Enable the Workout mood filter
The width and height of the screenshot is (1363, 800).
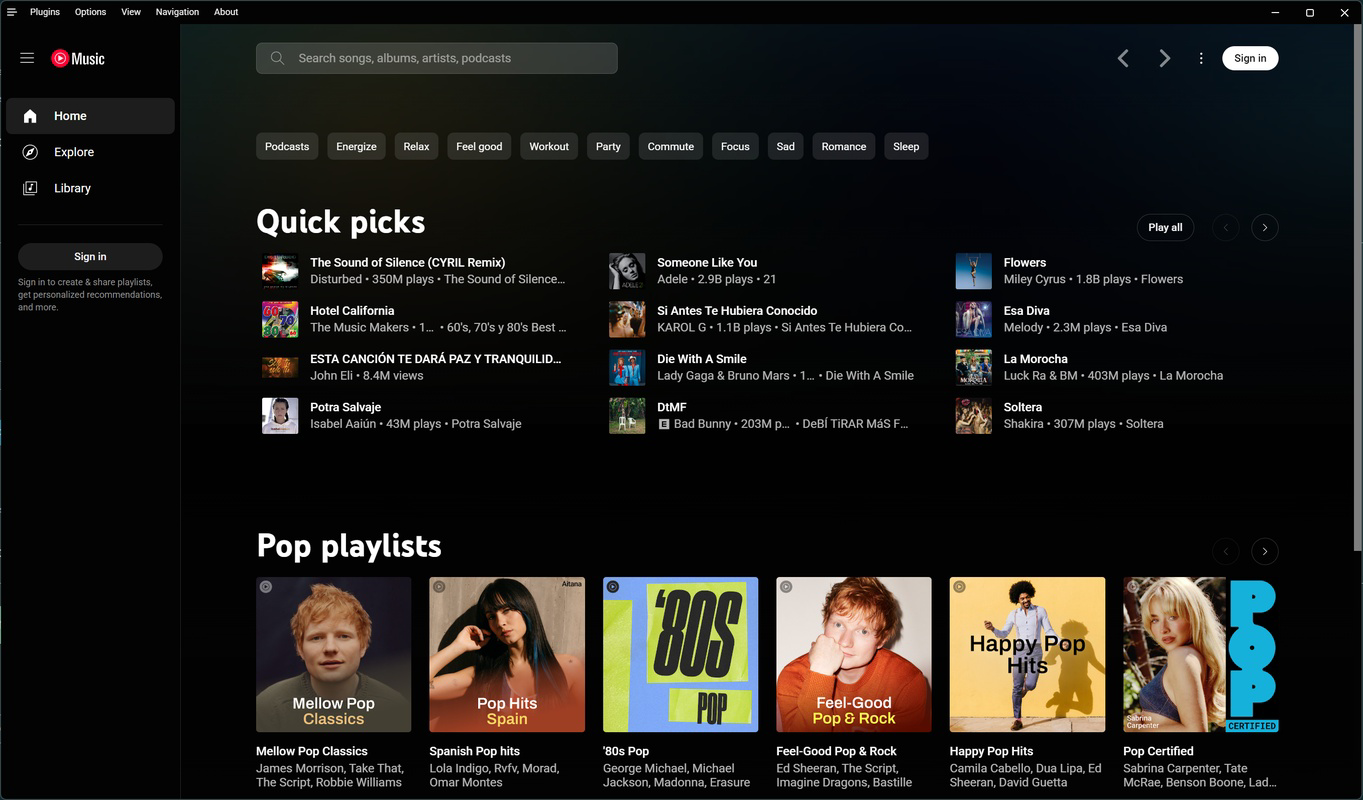coord(548,146)
